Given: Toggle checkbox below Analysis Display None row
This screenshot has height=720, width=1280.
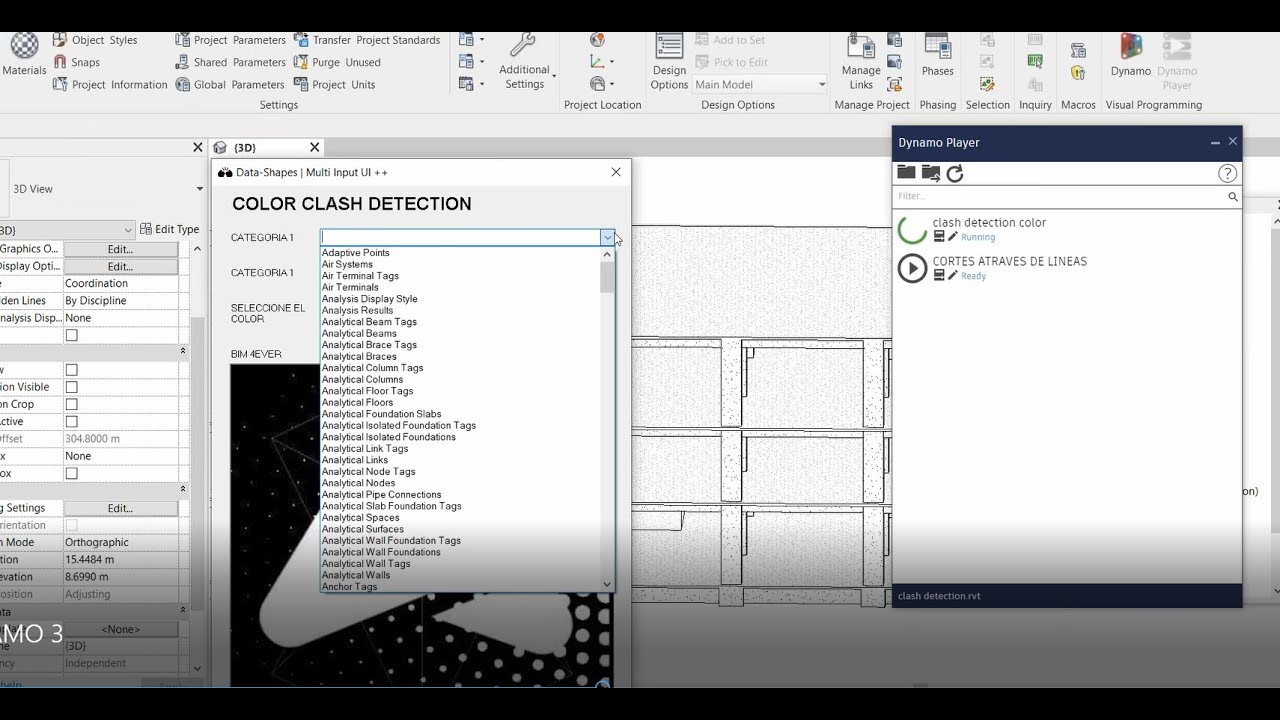Looking at the screenshot, I should (x=71, y=335).
